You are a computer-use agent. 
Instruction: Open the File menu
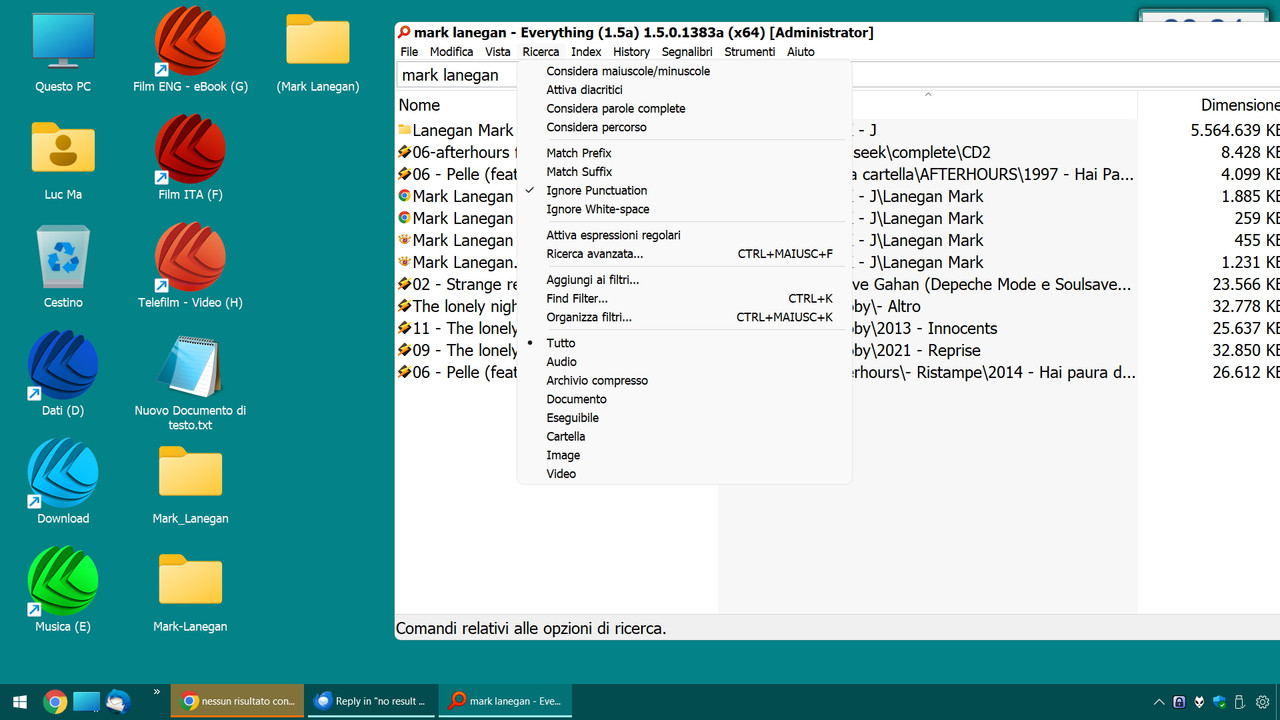[x=409, y=52]
